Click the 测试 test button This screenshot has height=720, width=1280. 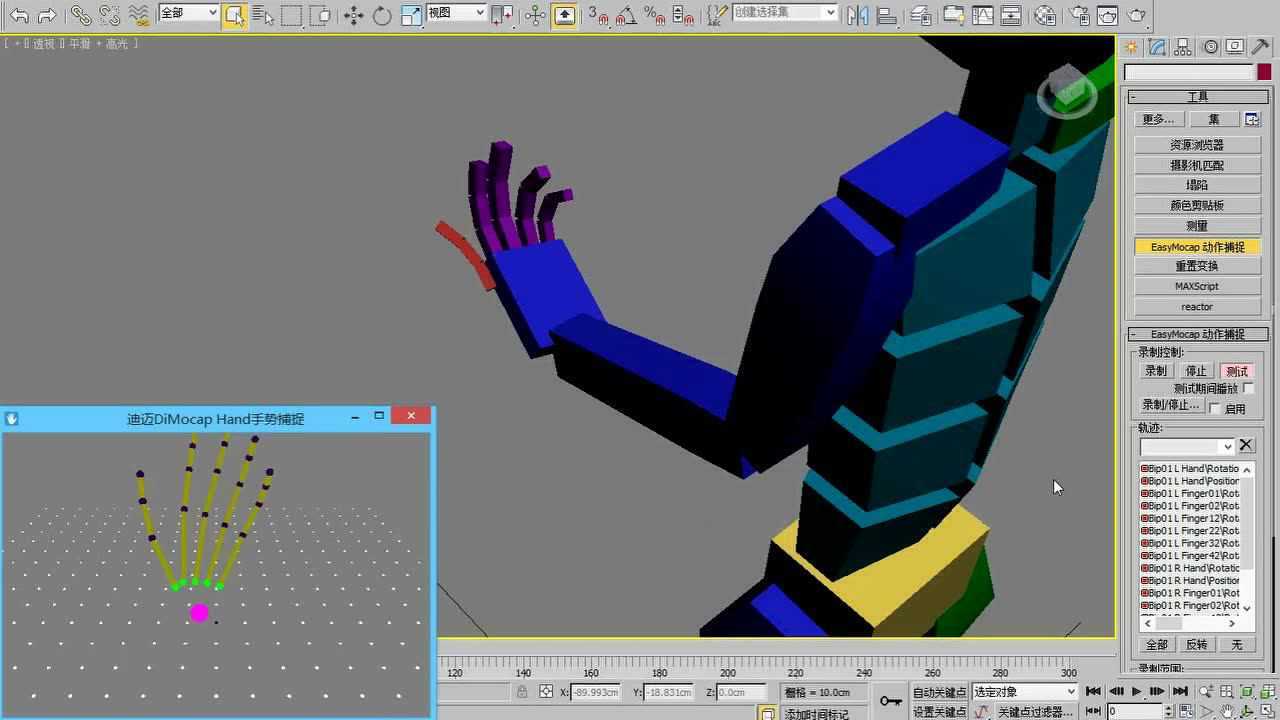point(1236,371)
